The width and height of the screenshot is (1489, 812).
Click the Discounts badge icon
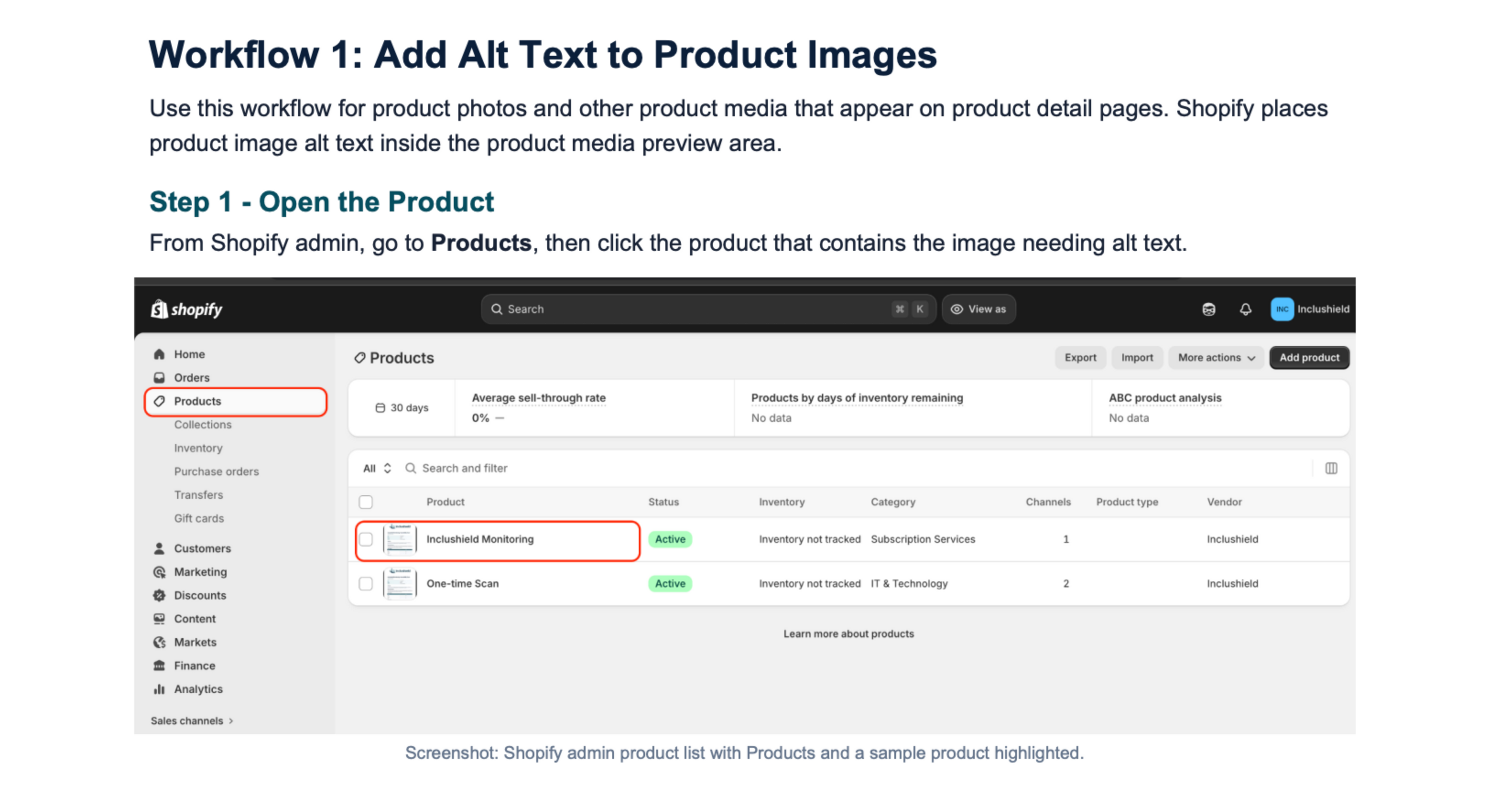tap(159, 595)
